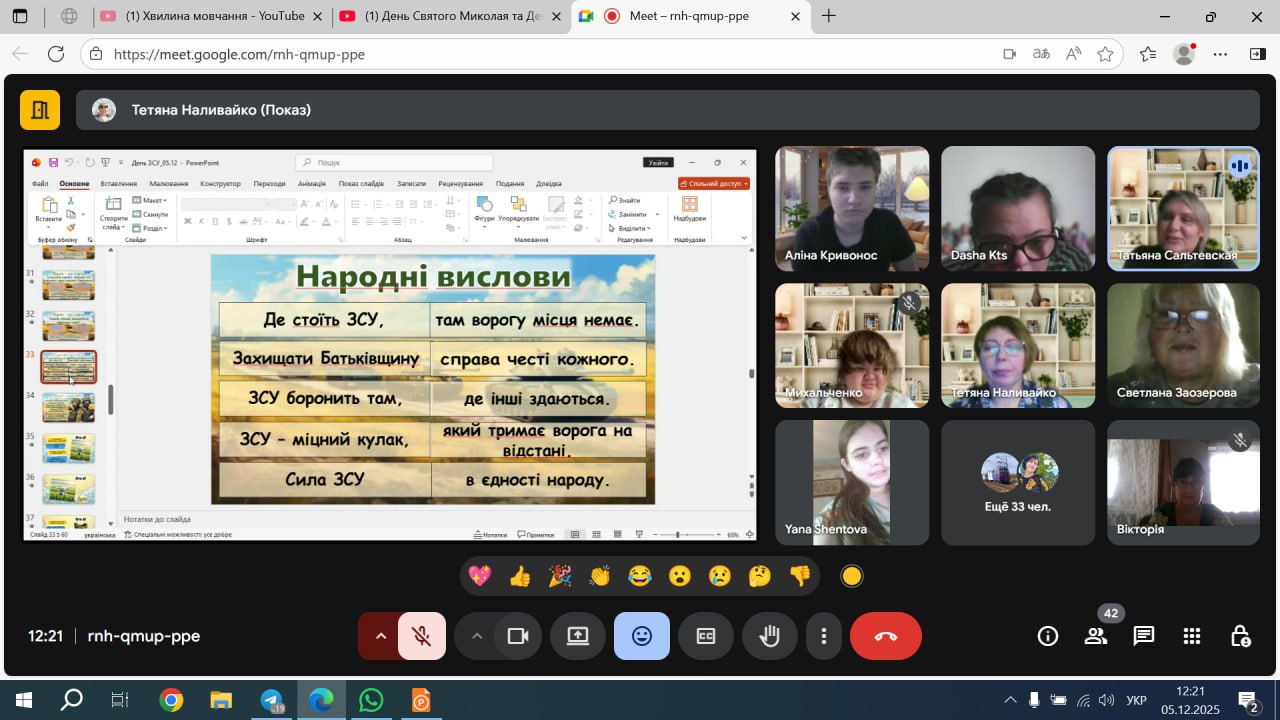Open meeting details info icon
This screenshot has height=720, width=1280.
pos(1048,636)
